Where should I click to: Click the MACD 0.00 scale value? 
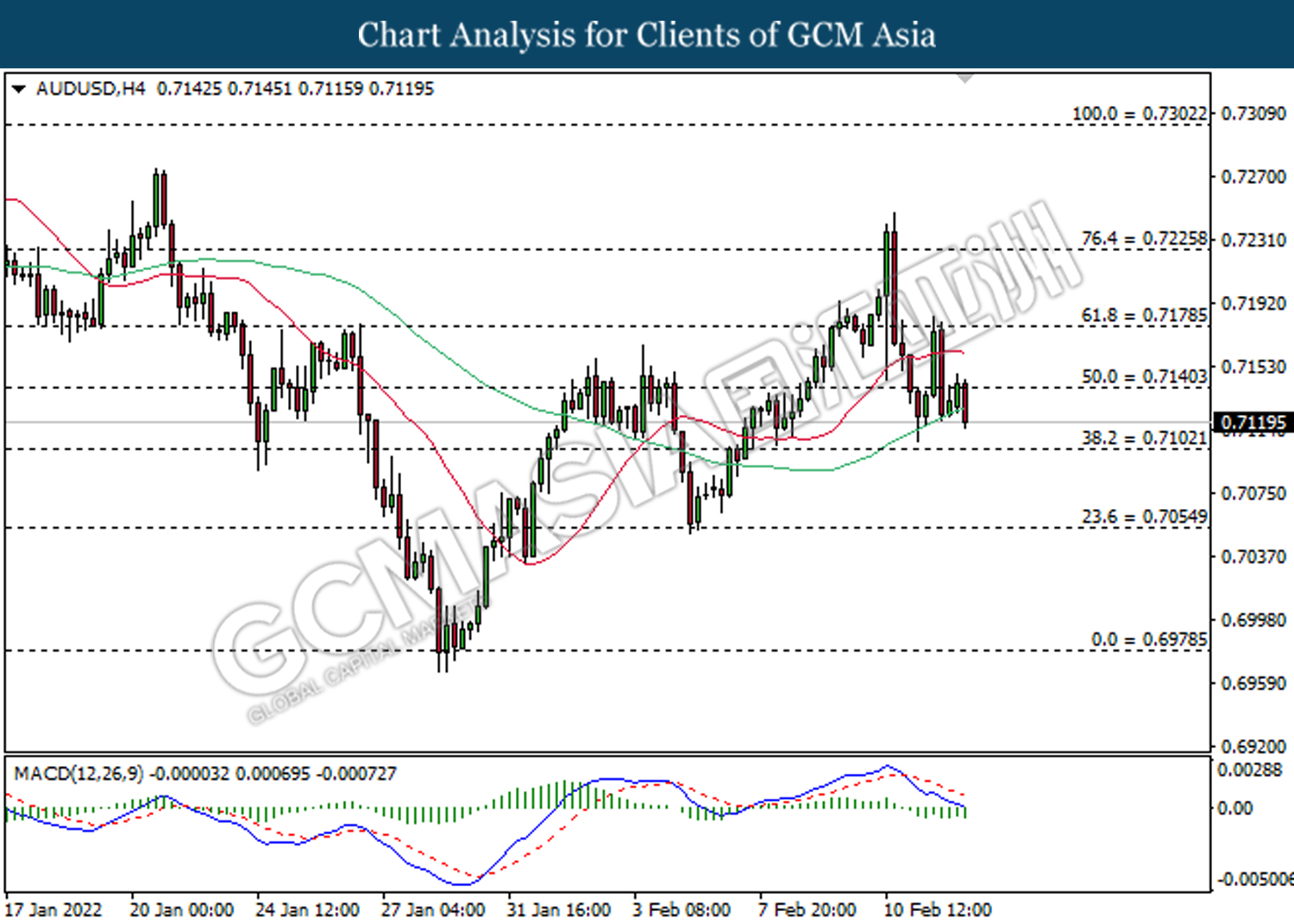1234,808
